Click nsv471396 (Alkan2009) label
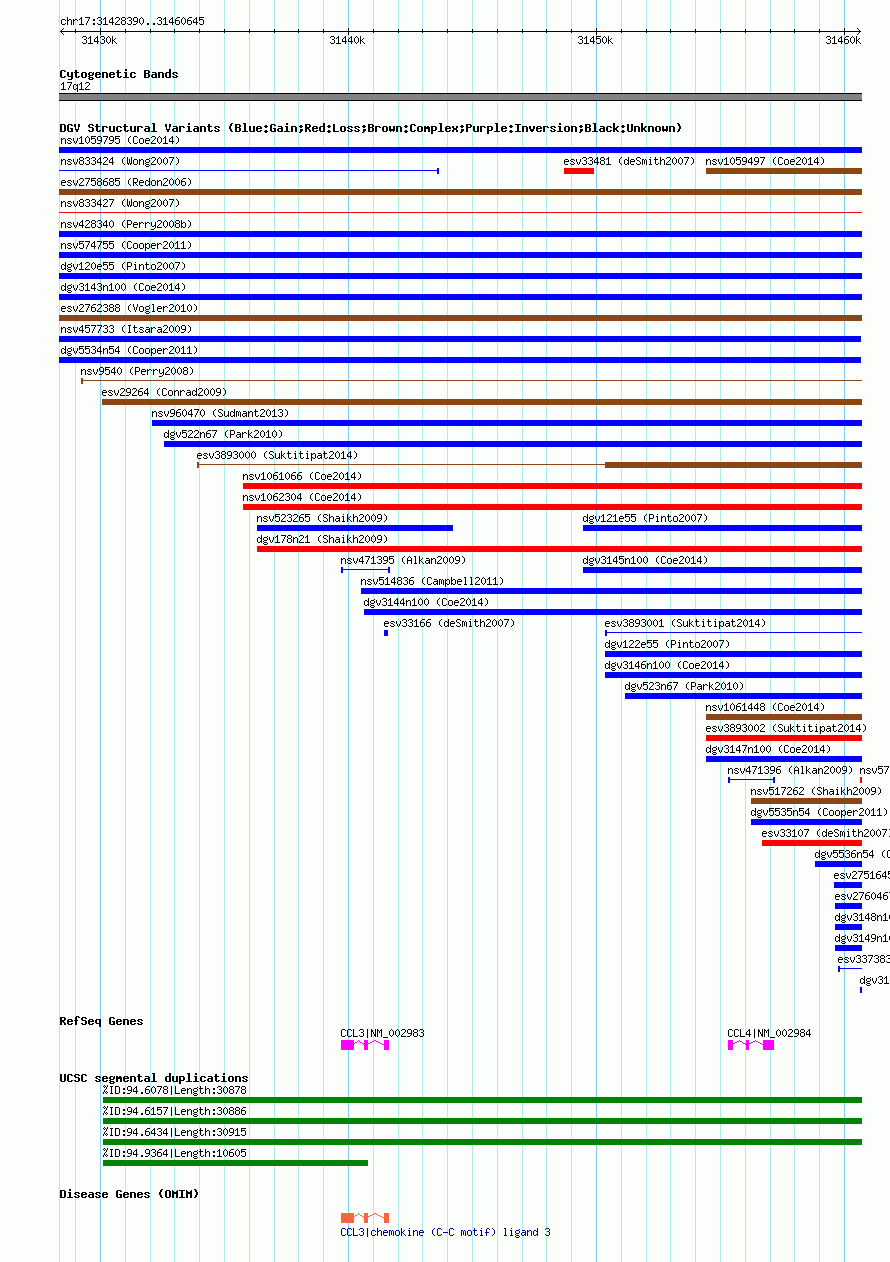This screenshot has width=890, height=1262. [x=791, y=770]
